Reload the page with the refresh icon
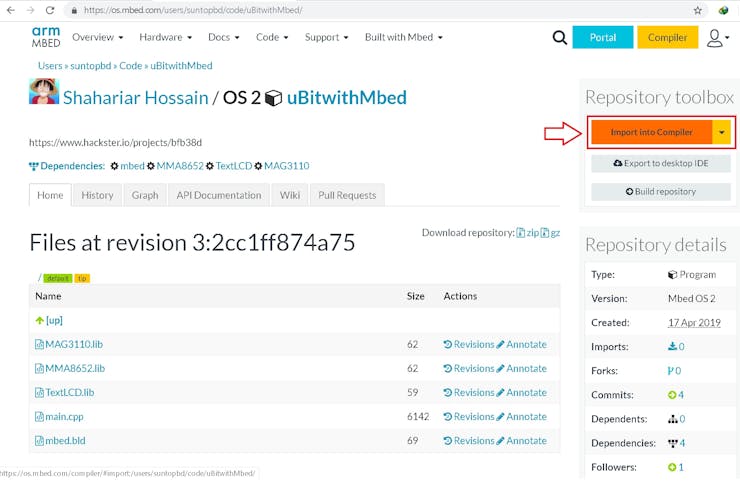This screenshot has height=485, width=740. (x=50, y=10)
